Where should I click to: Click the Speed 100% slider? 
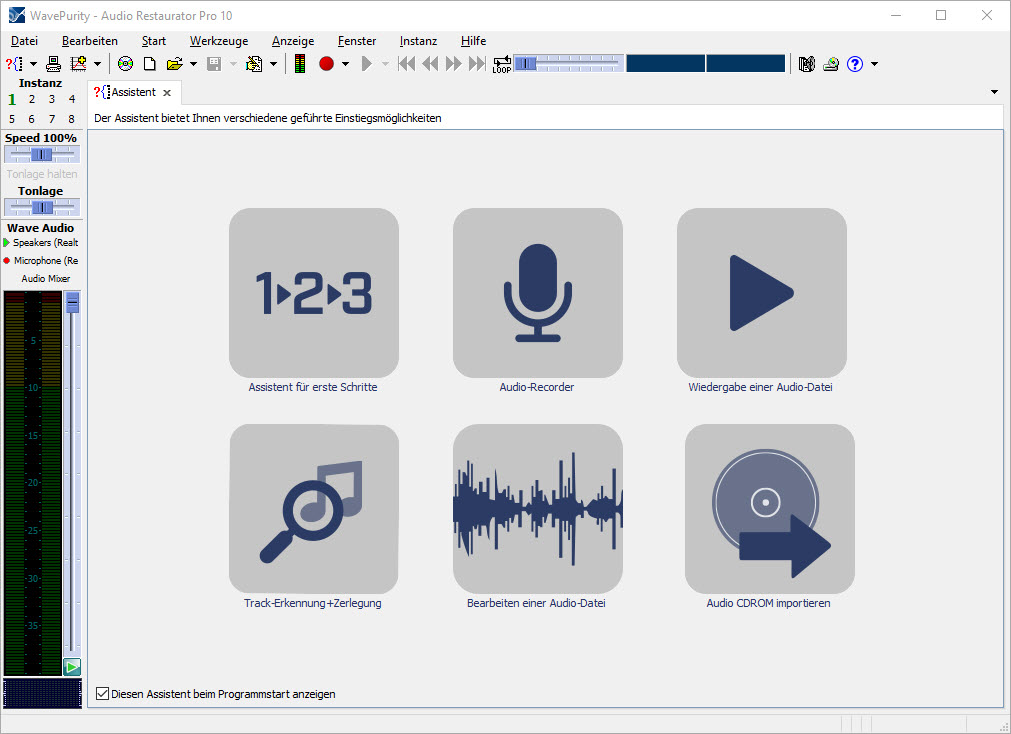pos(42,154)
